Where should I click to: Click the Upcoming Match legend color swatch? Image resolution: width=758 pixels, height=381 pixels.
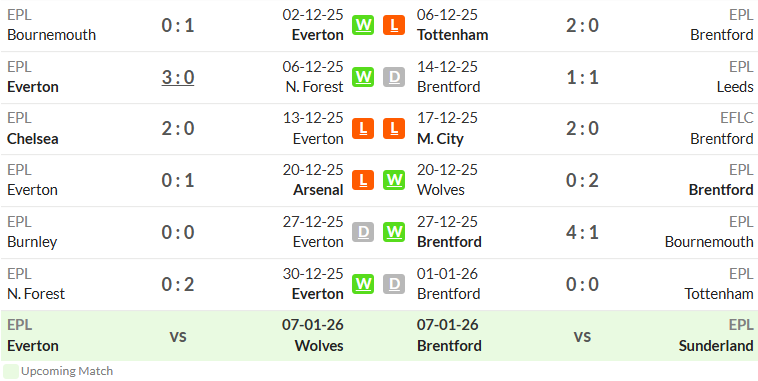(x=11, y=371)
